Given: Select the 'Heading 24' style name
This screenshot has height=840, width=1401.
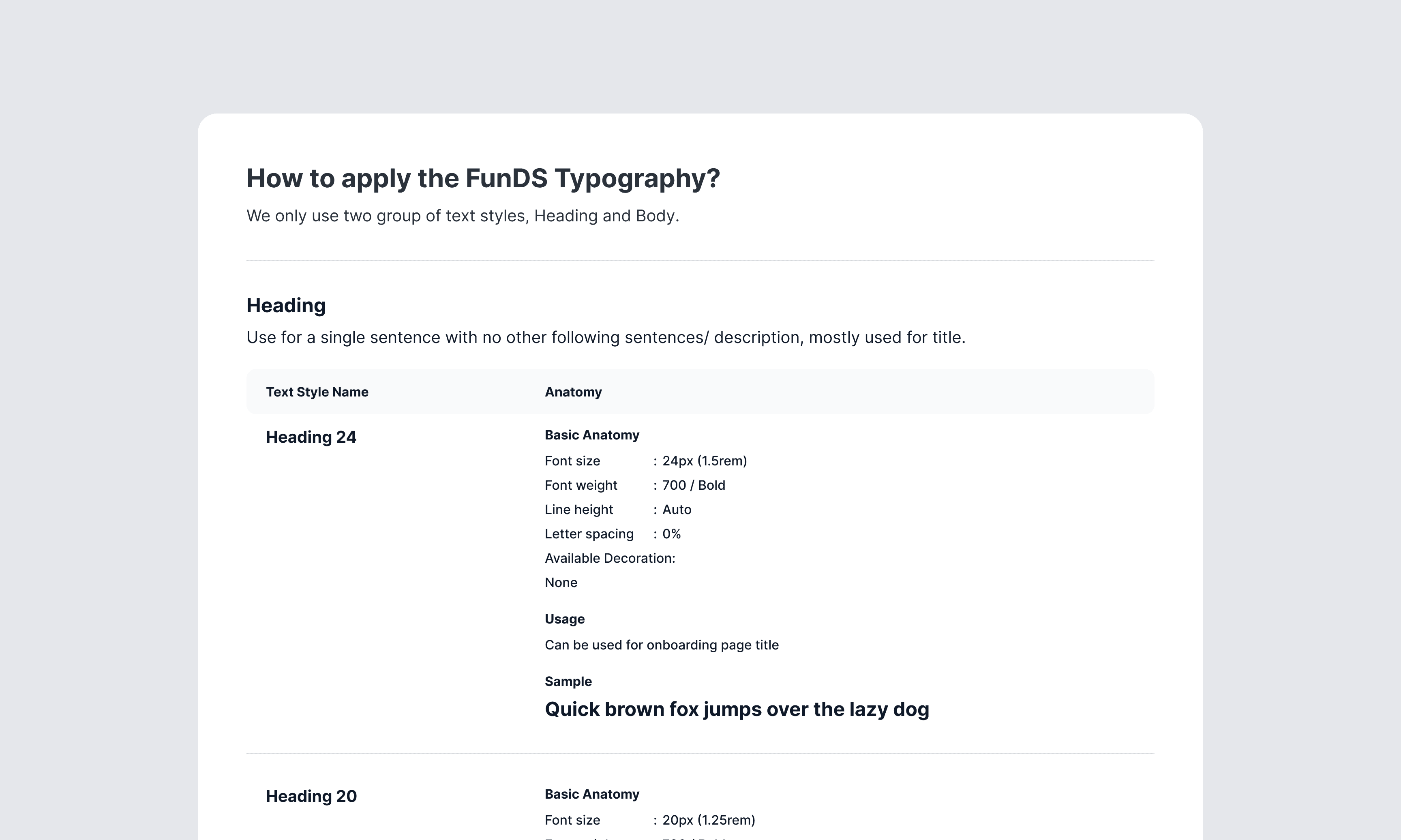Looking at the screenshot, I should click(x=311, y=437).
